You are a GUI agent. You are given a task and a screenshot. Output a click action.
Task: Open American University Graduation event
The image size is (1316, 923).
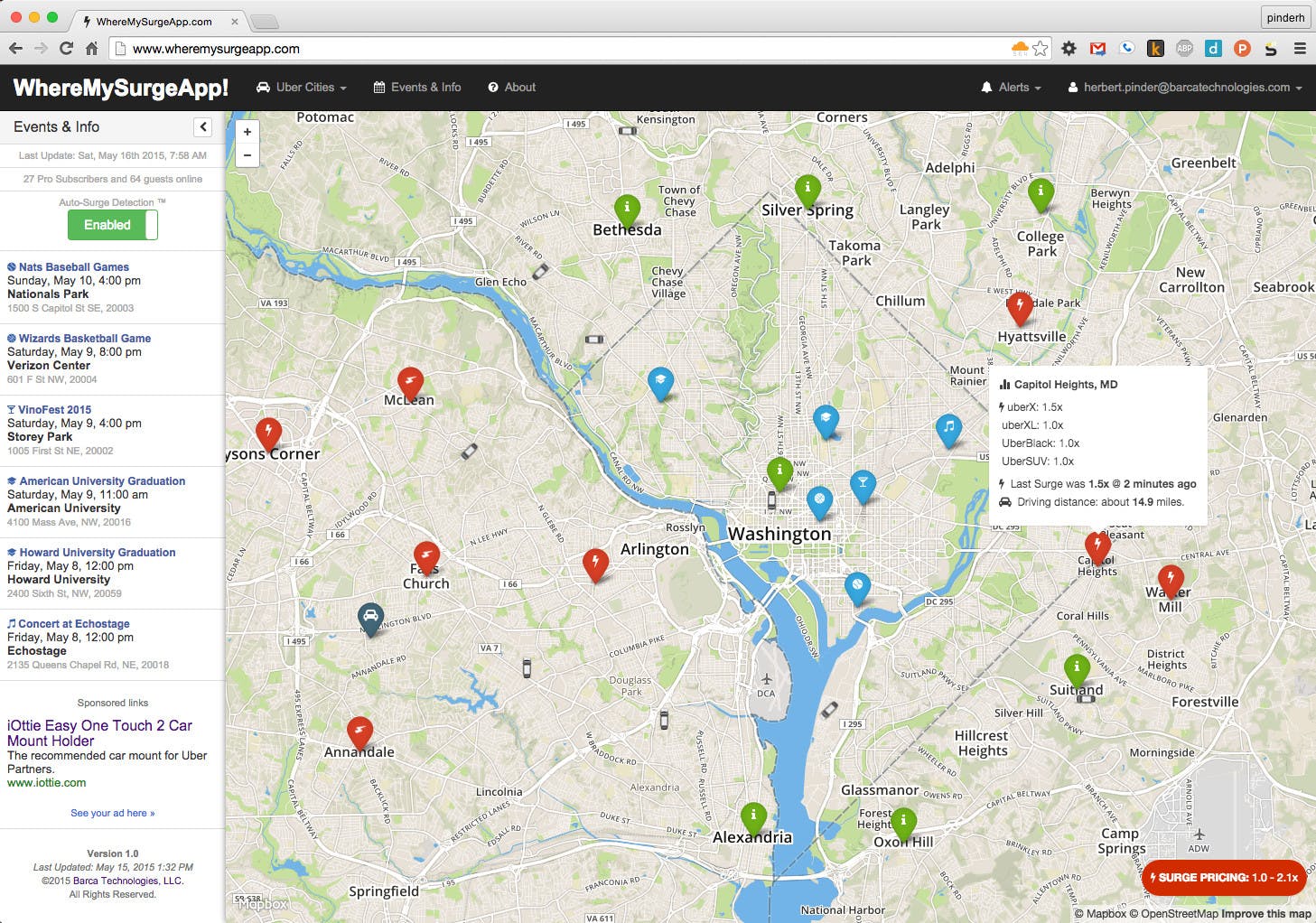102,481
